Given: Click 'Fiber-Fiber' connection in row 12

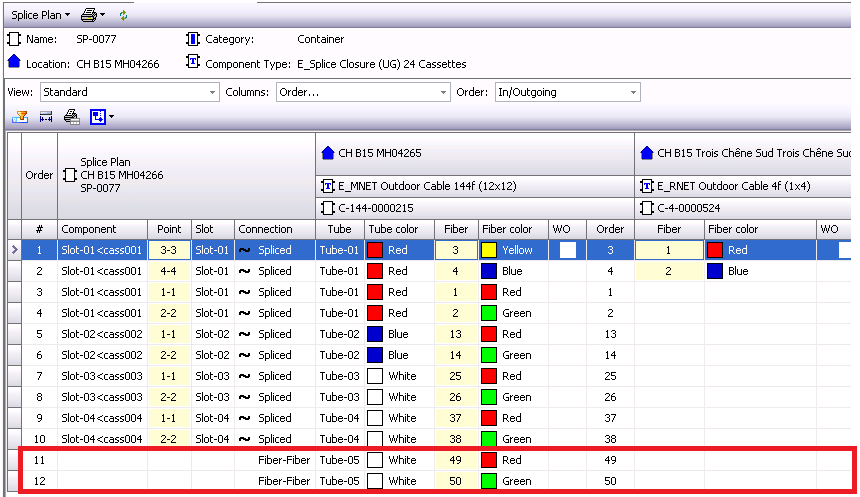Looking at the screenshot, I should (284, 481).
